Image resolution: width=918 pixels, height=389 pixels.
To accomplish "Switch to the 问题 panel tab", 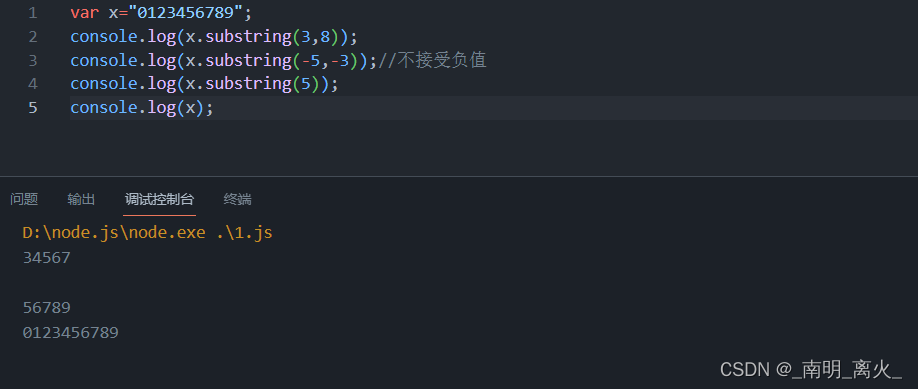I will click(x=24, y=199).
